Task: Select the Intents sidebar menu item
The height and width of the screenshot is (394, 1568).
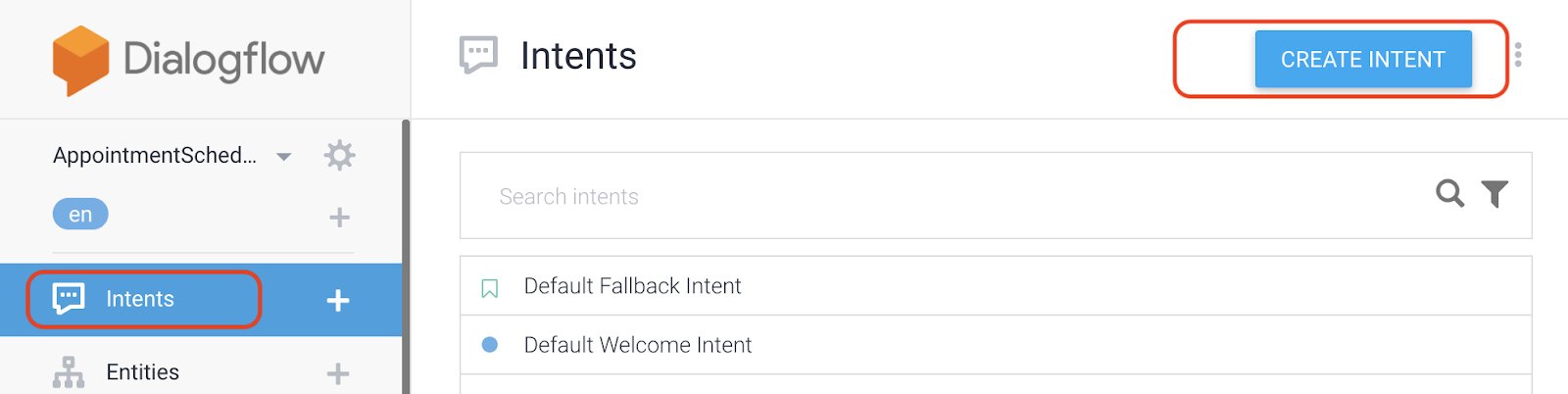Action: (140, 299)
